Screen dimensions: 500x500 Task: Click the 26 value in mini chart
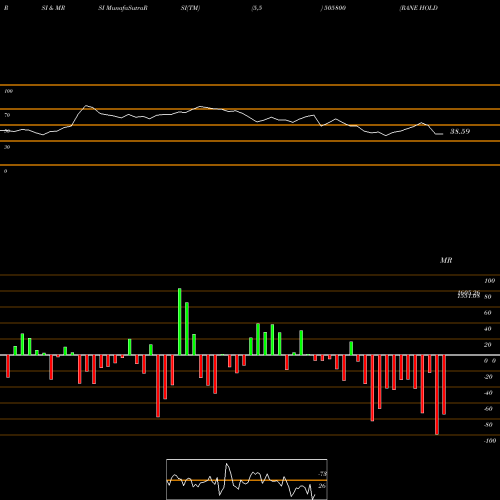322,486
